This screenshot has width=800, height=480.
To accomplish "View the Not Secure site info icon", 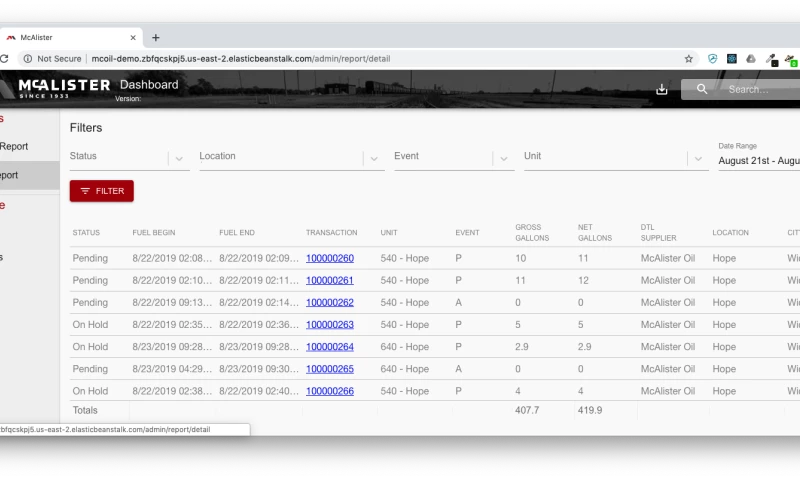I will (28, 59).
